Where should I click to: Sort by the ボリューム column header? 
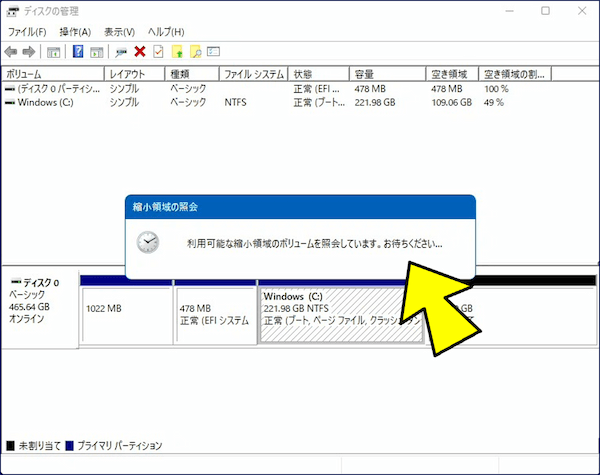pos(53,74)
